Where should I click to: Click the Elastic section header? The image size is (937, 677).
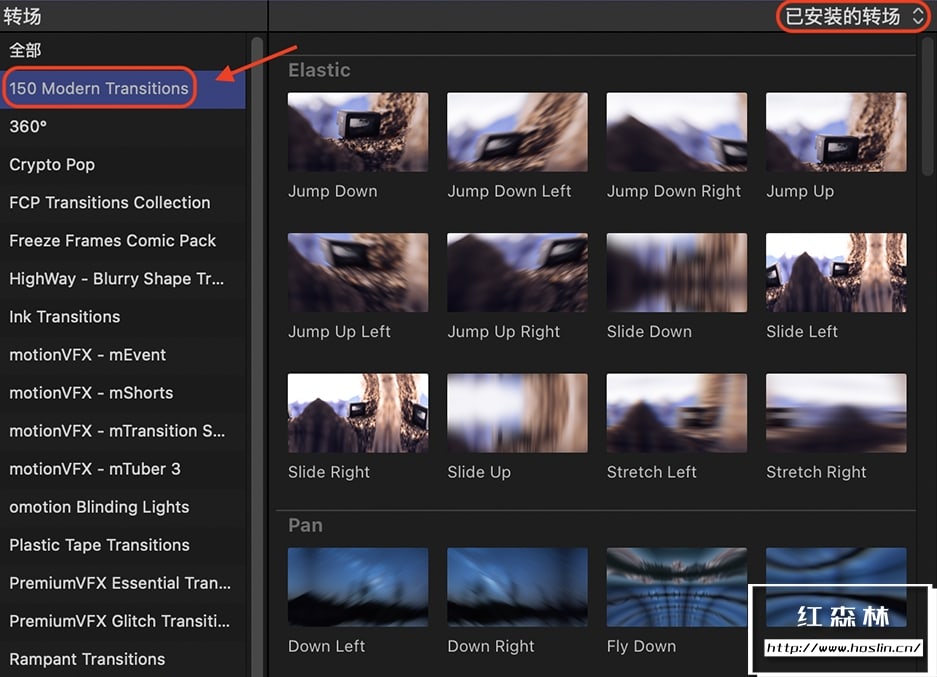pos(319,71)
